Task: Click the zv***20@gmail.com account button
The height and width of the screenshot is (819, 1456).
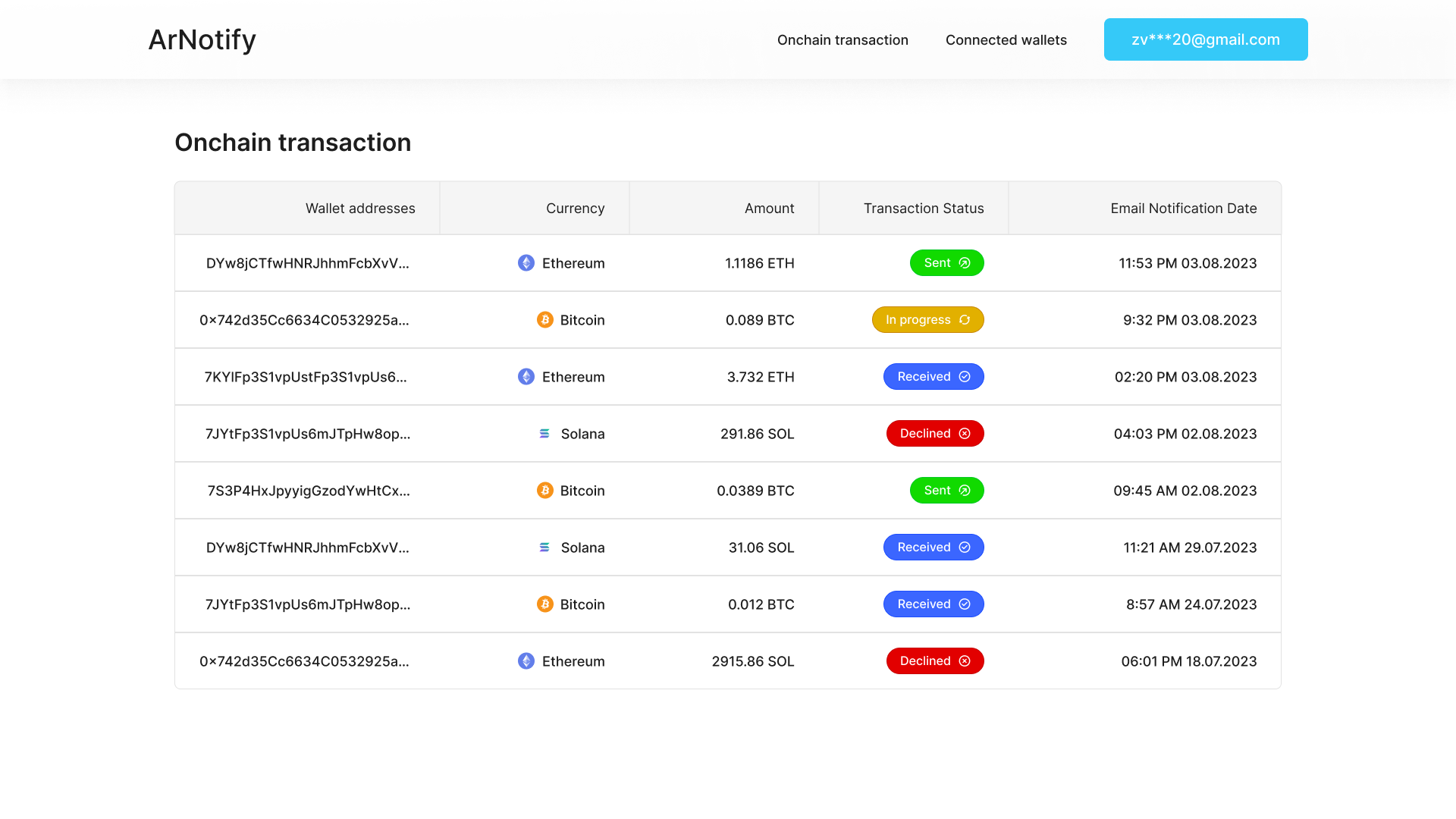Action: point(1205,39)
